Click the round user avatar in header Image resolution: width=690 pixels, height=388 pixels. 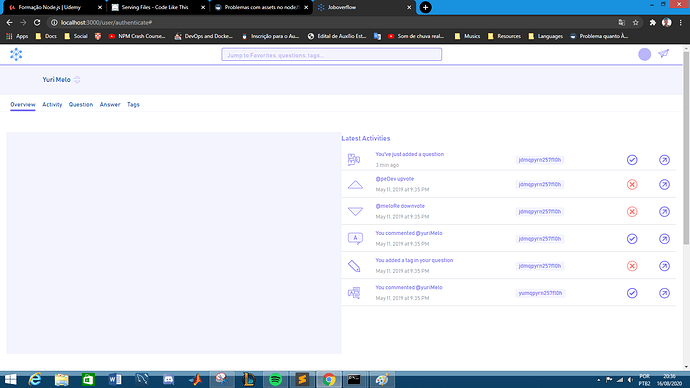pyautogui.click(x=644, y=54)
